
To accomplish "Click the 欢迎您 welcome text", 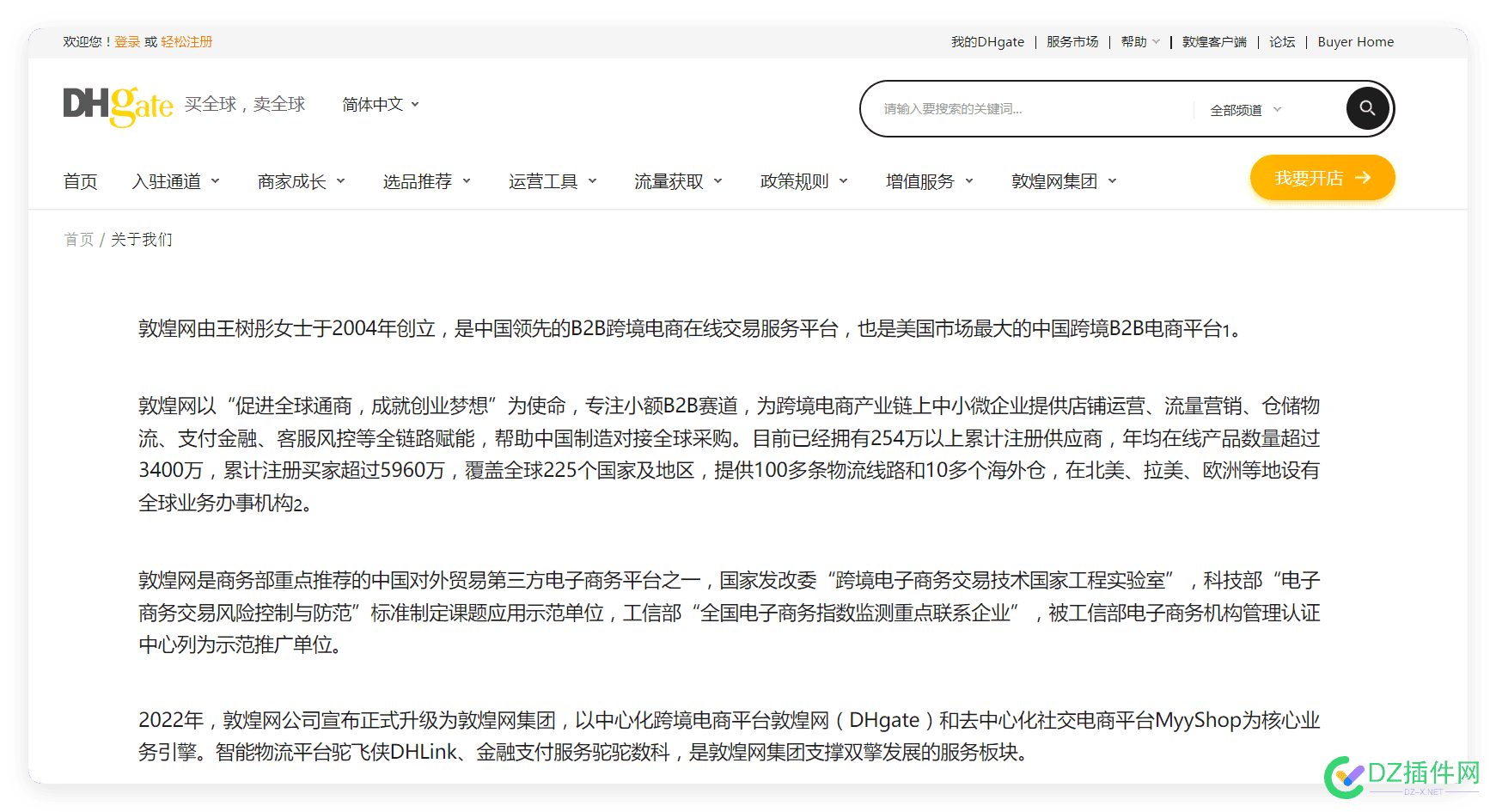I will (86, 41).
